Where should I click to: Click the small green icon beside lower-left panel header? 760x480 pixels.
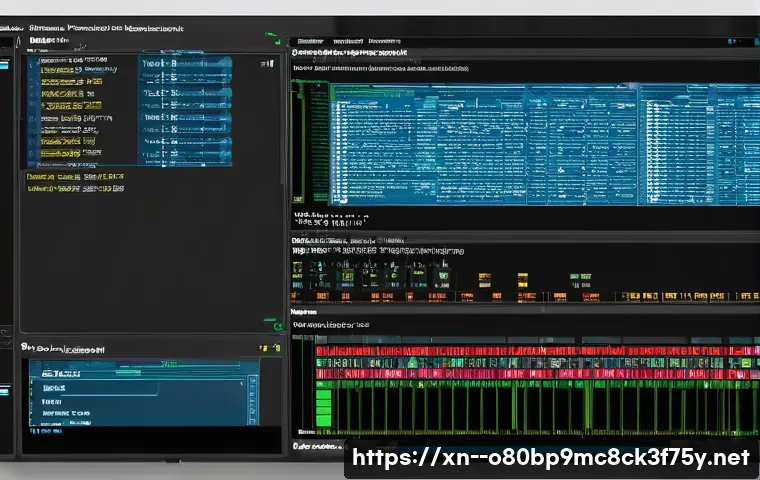(274, 347)
